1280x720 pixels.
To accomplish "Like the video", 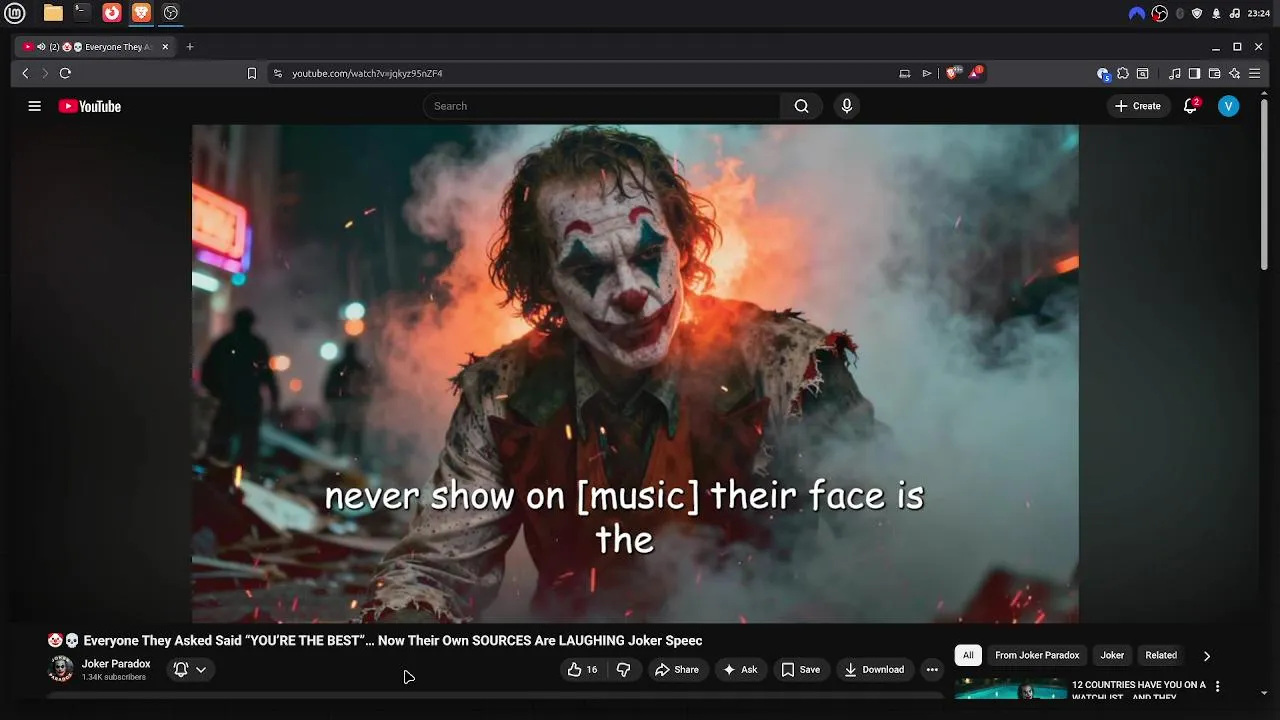I will pos(583,670).
